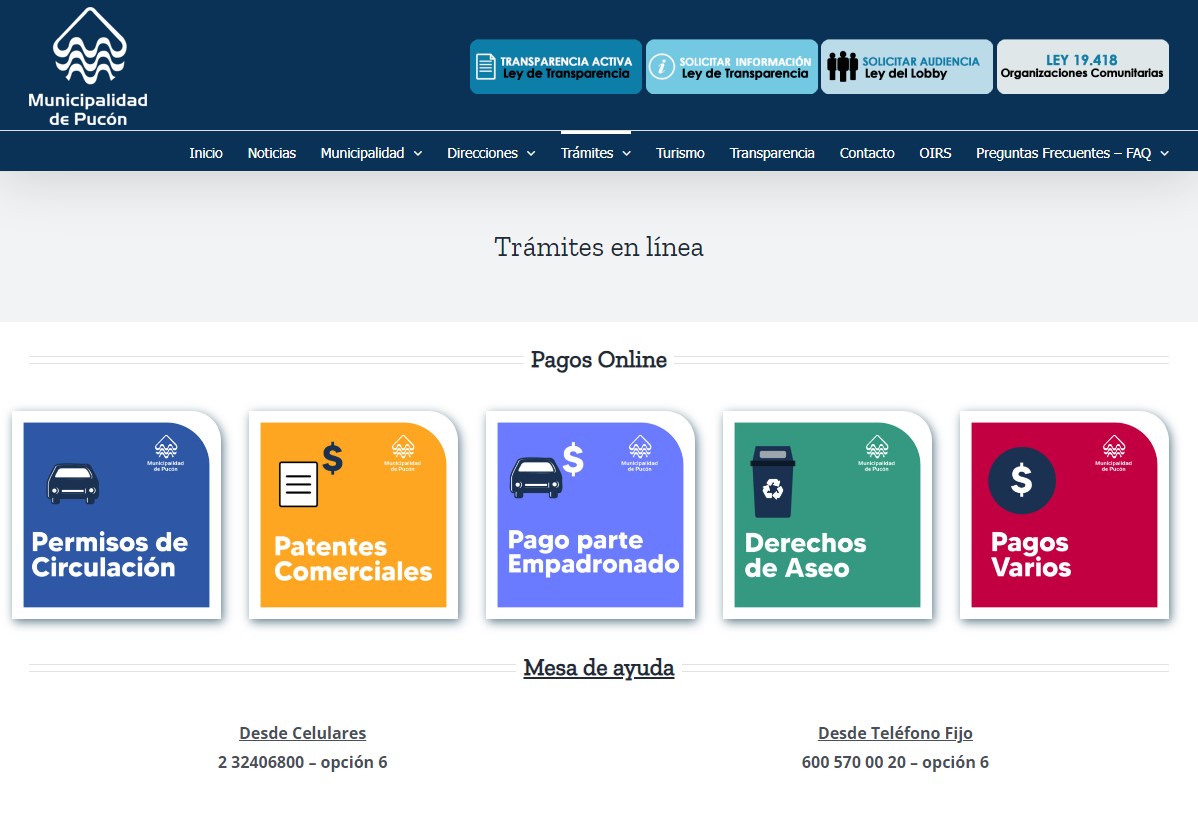This screenshot has height=835, width=1198.
Task: Click the info icon in Solicitar Información banner
Action: point(664,66)
